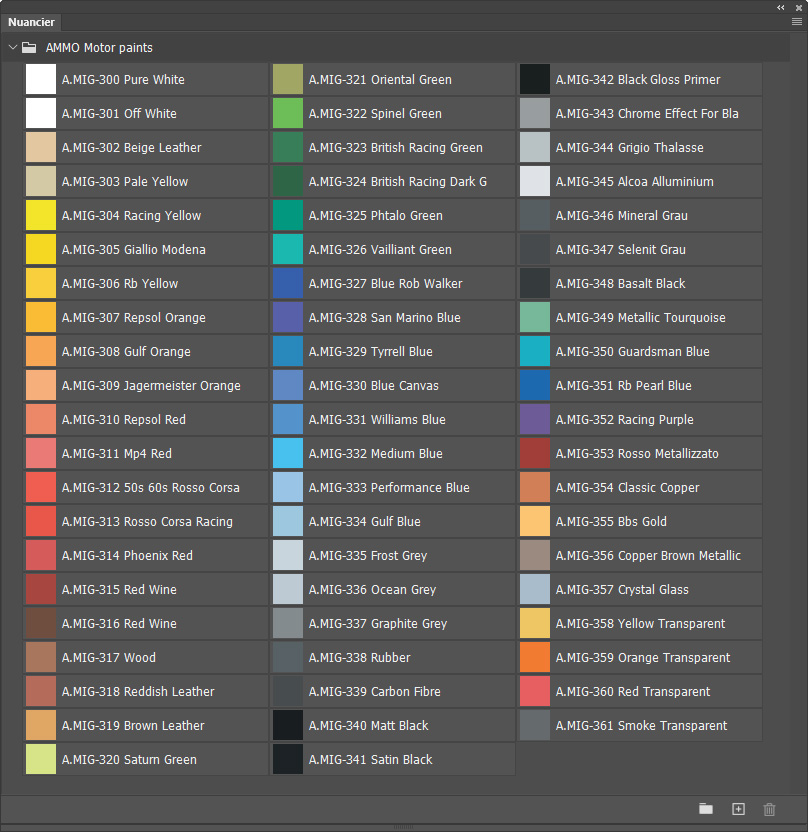Click the delete swatch trash icon

tap(769, 809)
